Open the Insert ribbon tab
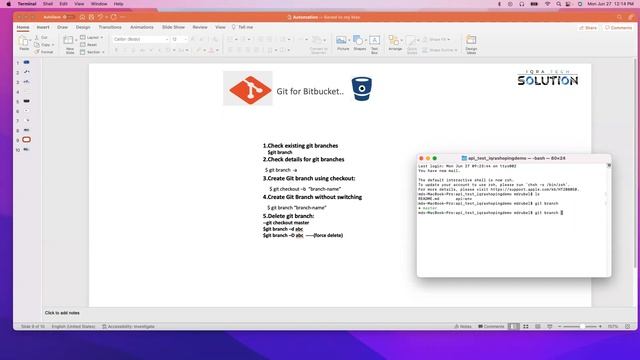 pos(43,27)
